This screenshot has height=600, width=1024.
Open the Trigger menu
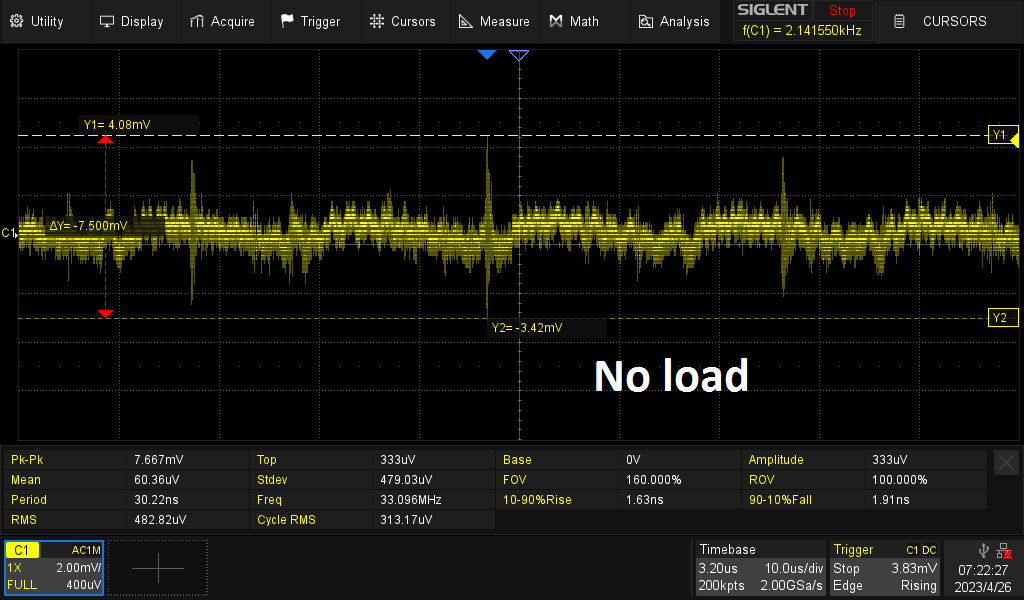tap(311, 22)
